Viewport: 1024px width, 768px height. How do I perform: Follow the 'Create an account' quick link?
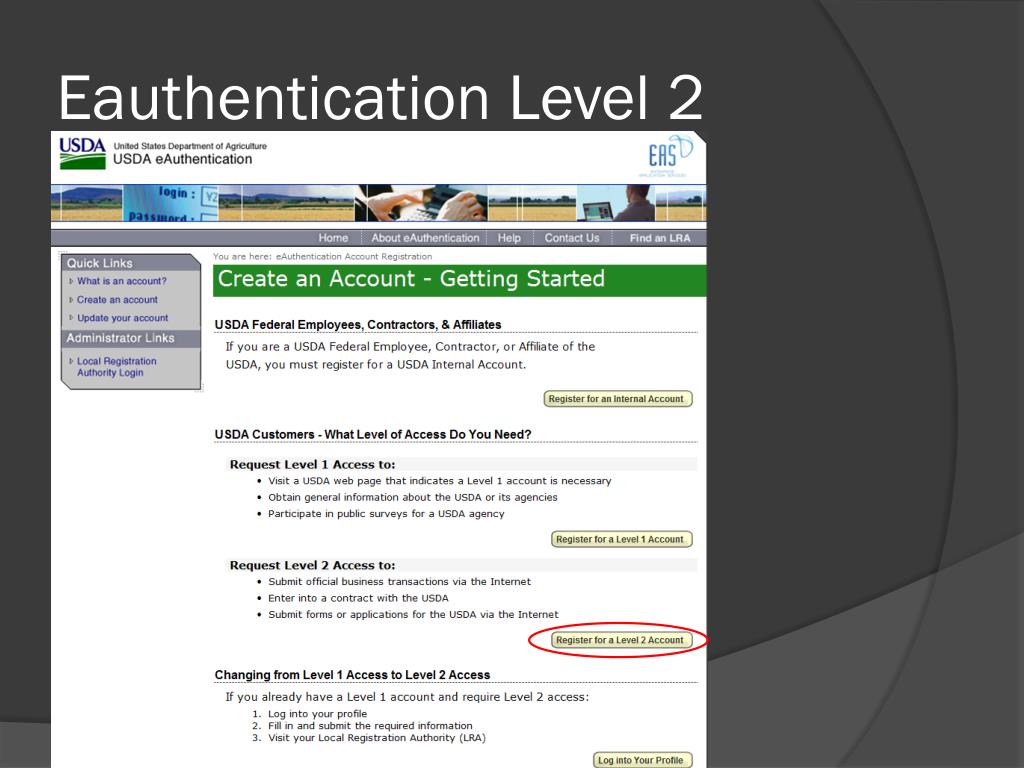pyautogui.click(x=118, y=300)
